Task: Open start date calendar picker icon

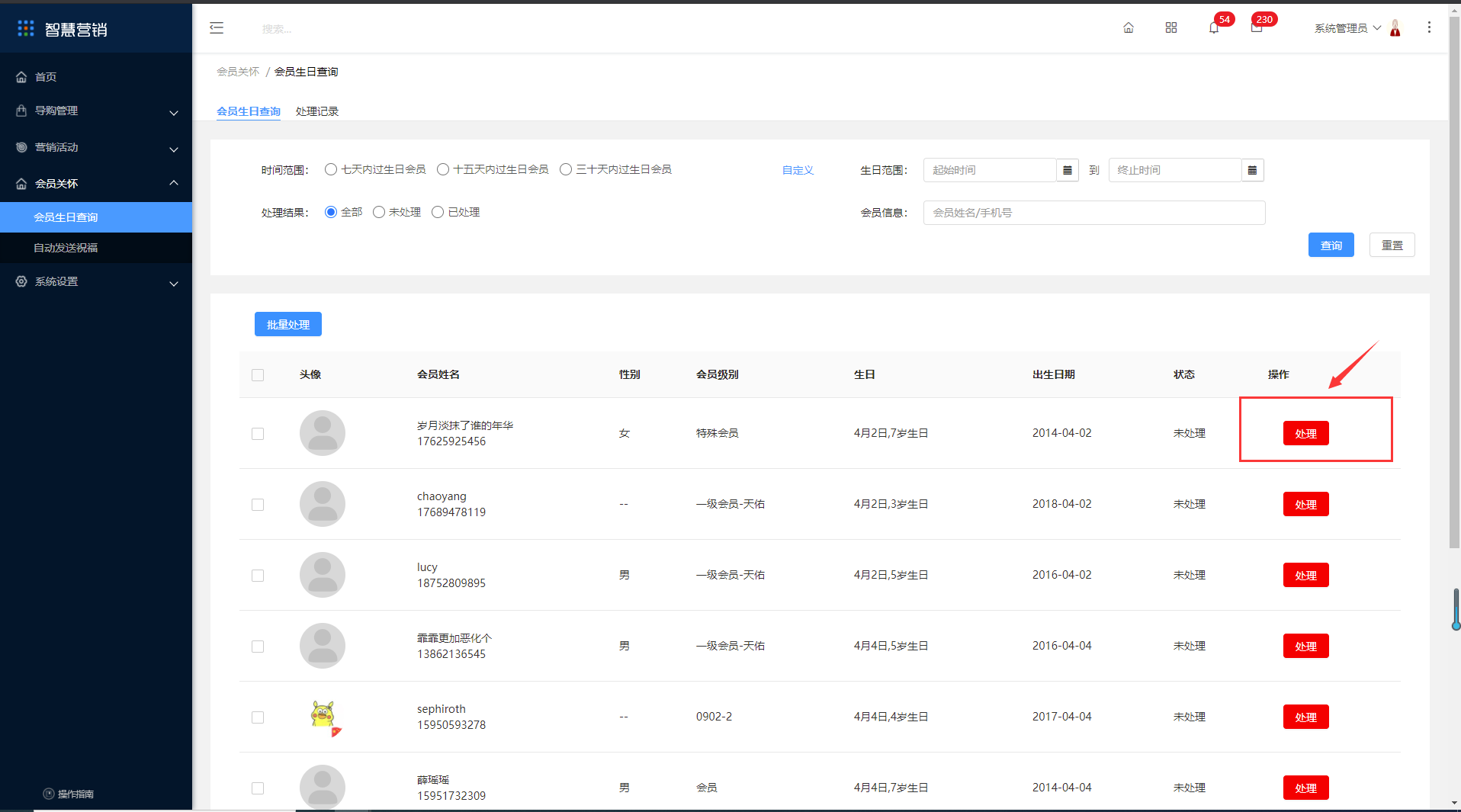Action: point(1068,170)
